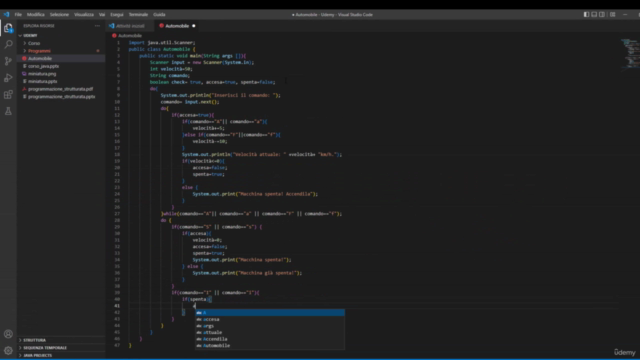Open the Modifica menu
This screenshot has width=640, height=360.
[36, 14]
